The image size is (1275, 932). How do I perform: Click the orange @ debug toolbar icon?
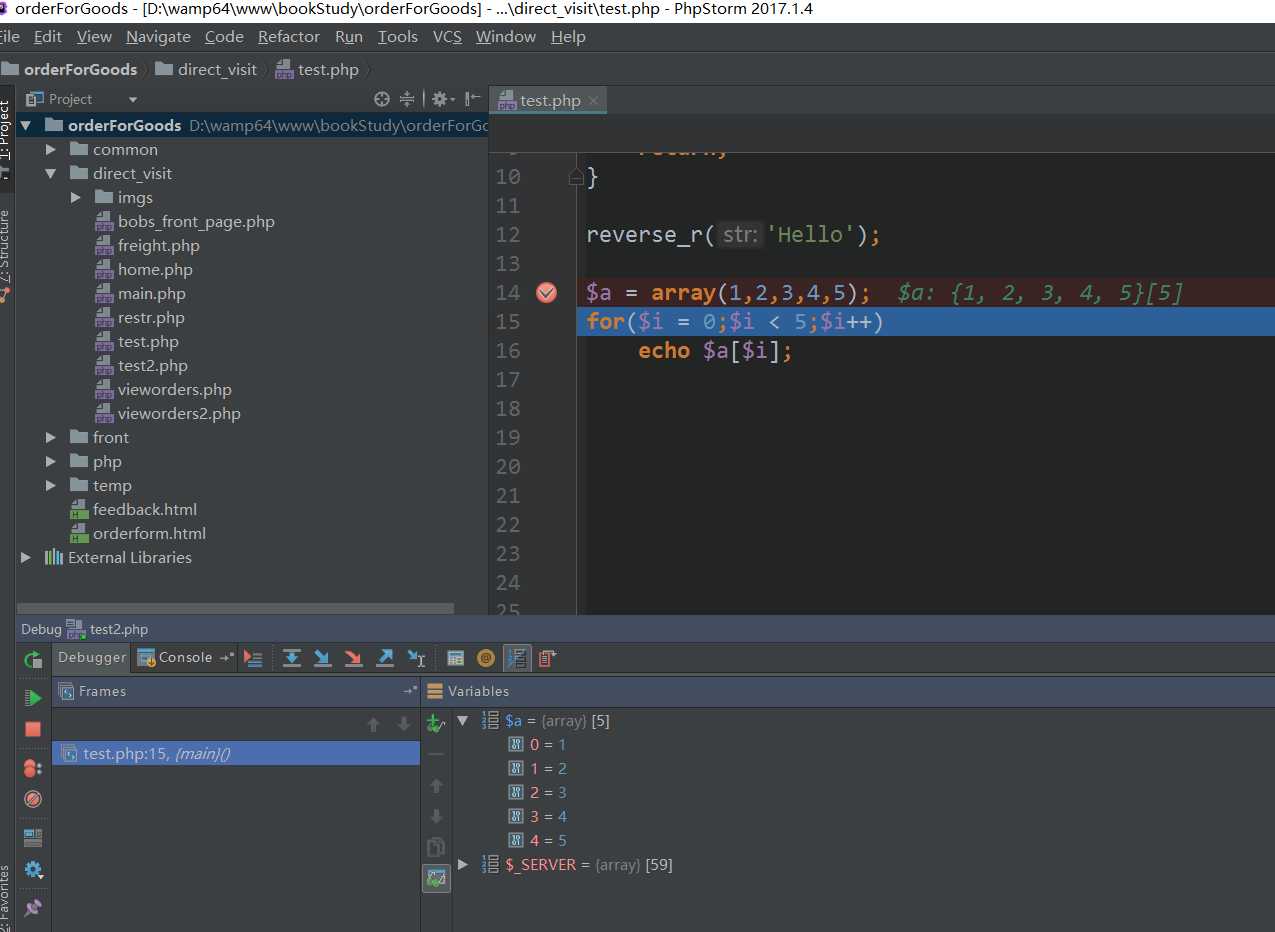click(x=486, y=657)
